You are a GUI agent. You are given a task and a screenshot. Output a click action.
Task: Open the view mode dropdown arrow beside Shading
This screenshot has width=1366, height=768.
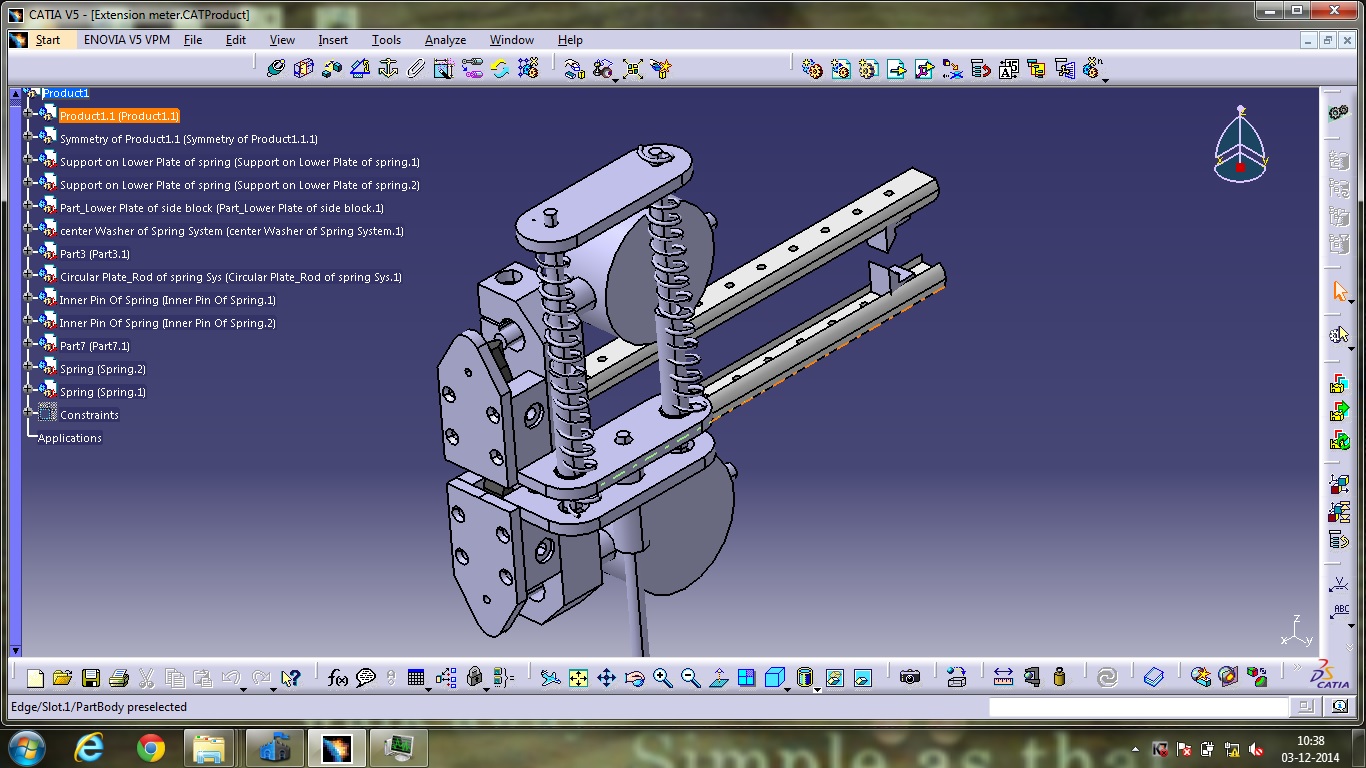pos(817,688)
